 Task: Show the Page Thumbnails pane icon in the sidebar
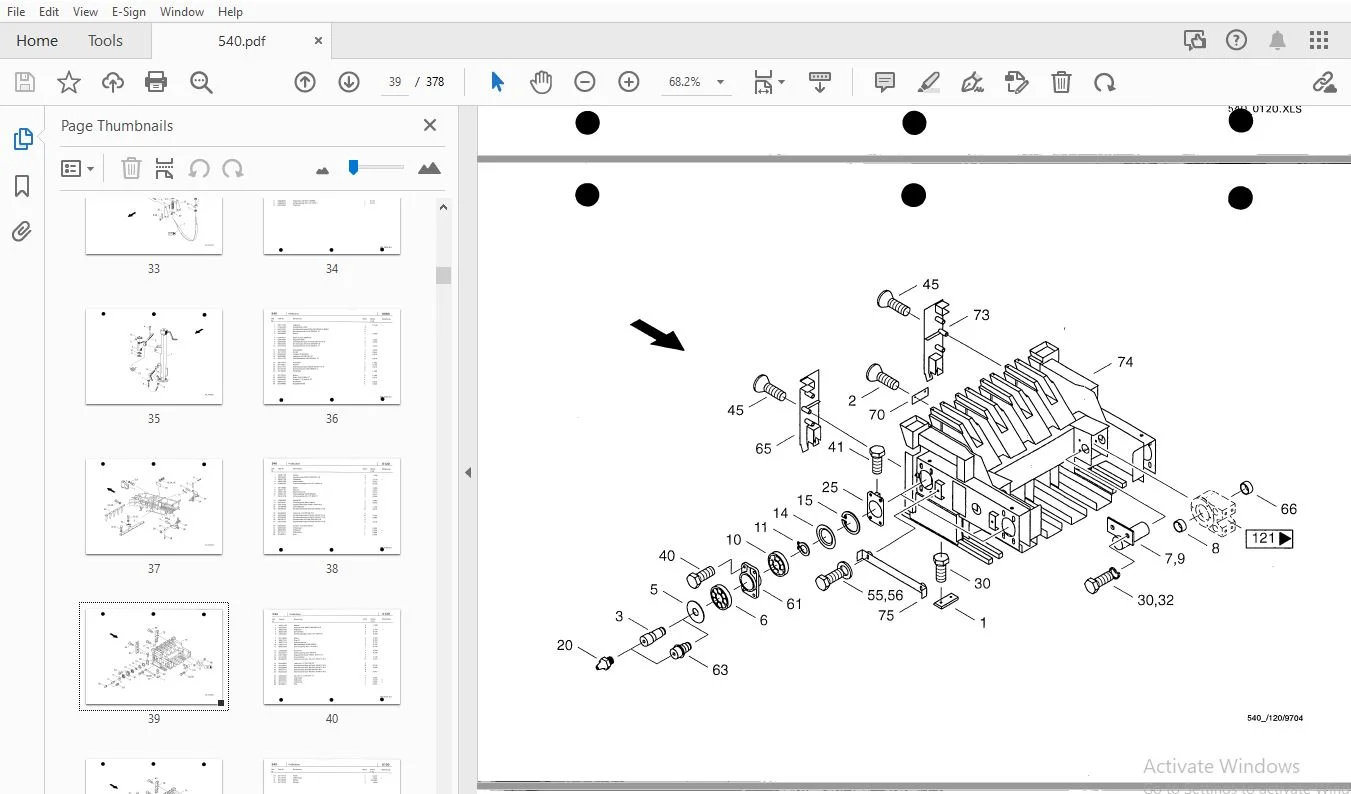22,139
